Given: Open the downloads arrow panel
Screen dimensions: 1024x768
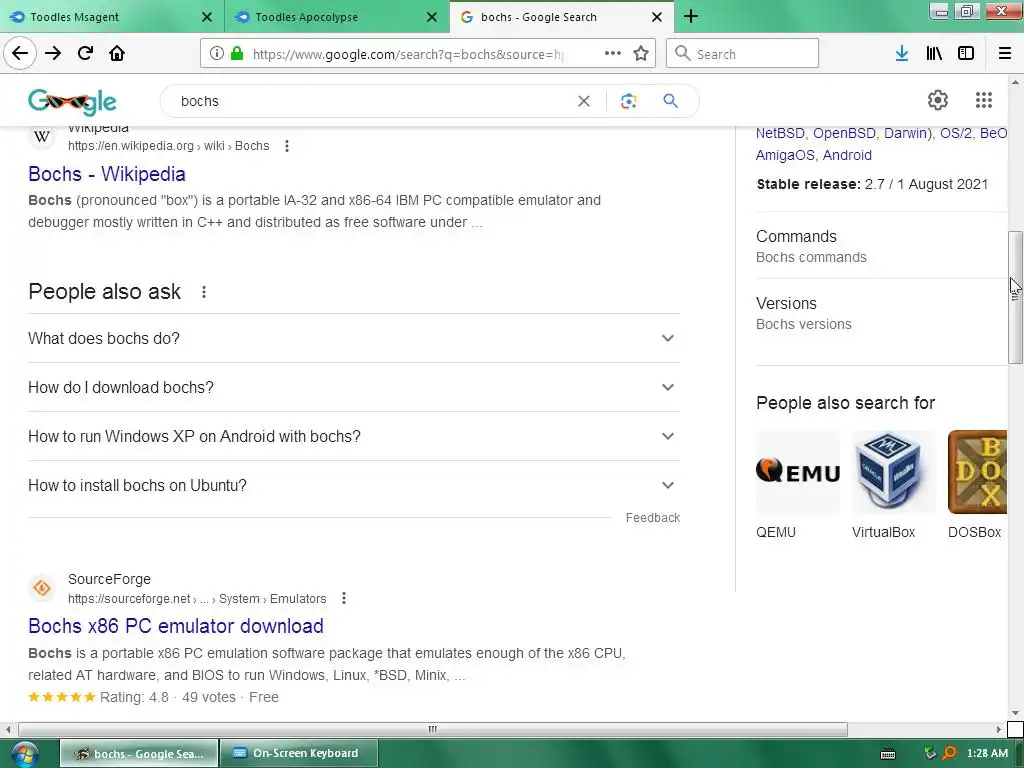Looking at the screenshot, I should [902, 54].
